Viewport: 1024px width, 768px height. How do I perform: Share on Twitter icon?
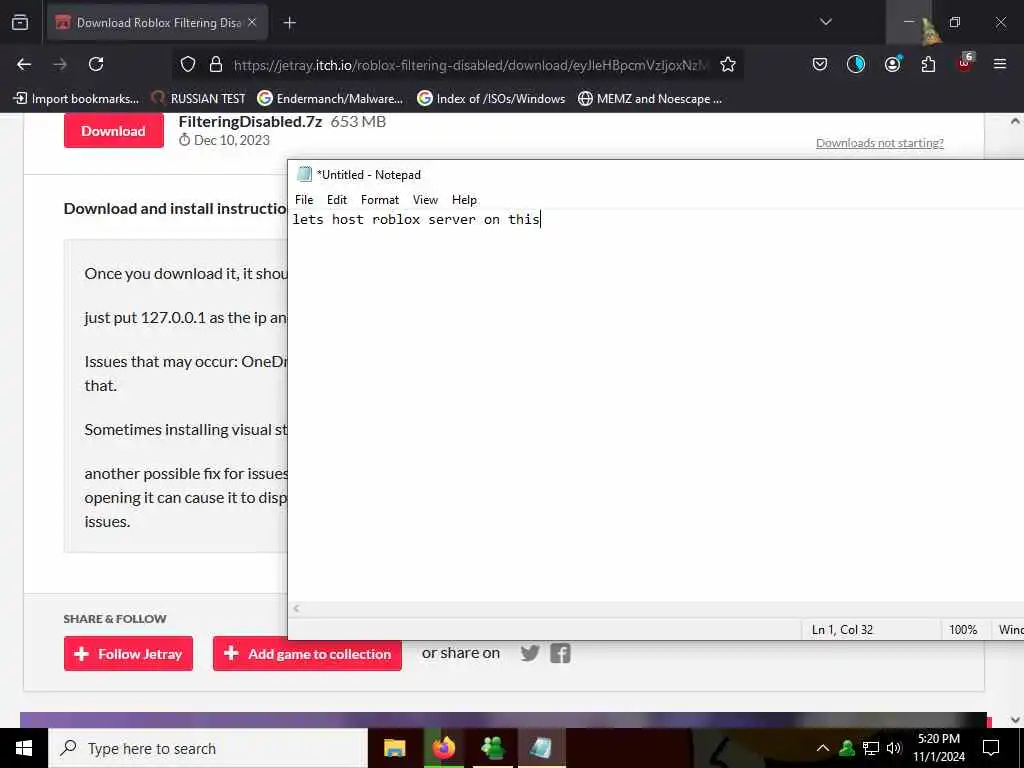[x=530, y=653]
